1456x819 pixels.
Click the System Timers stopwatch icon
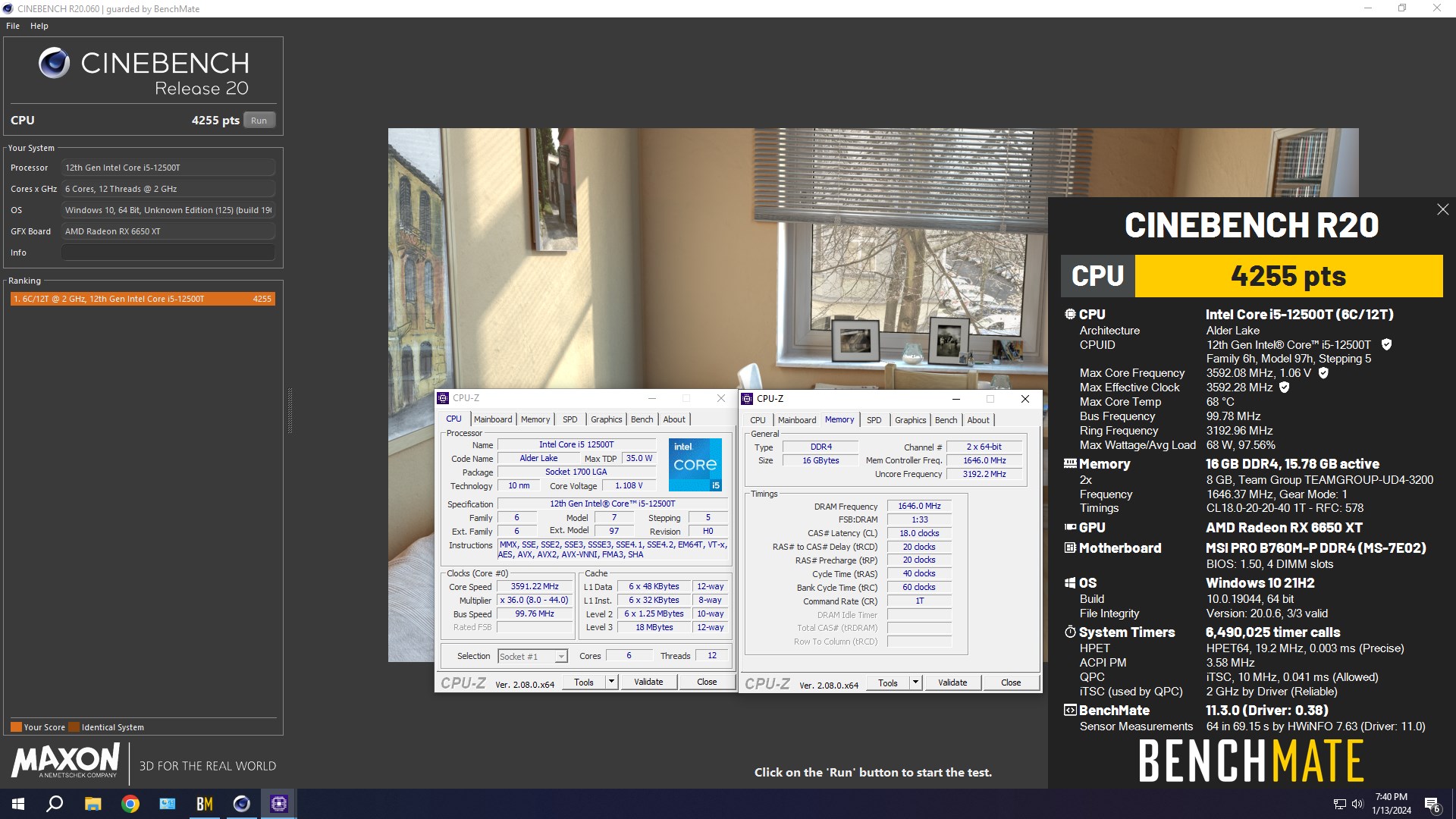(1070, 632)
